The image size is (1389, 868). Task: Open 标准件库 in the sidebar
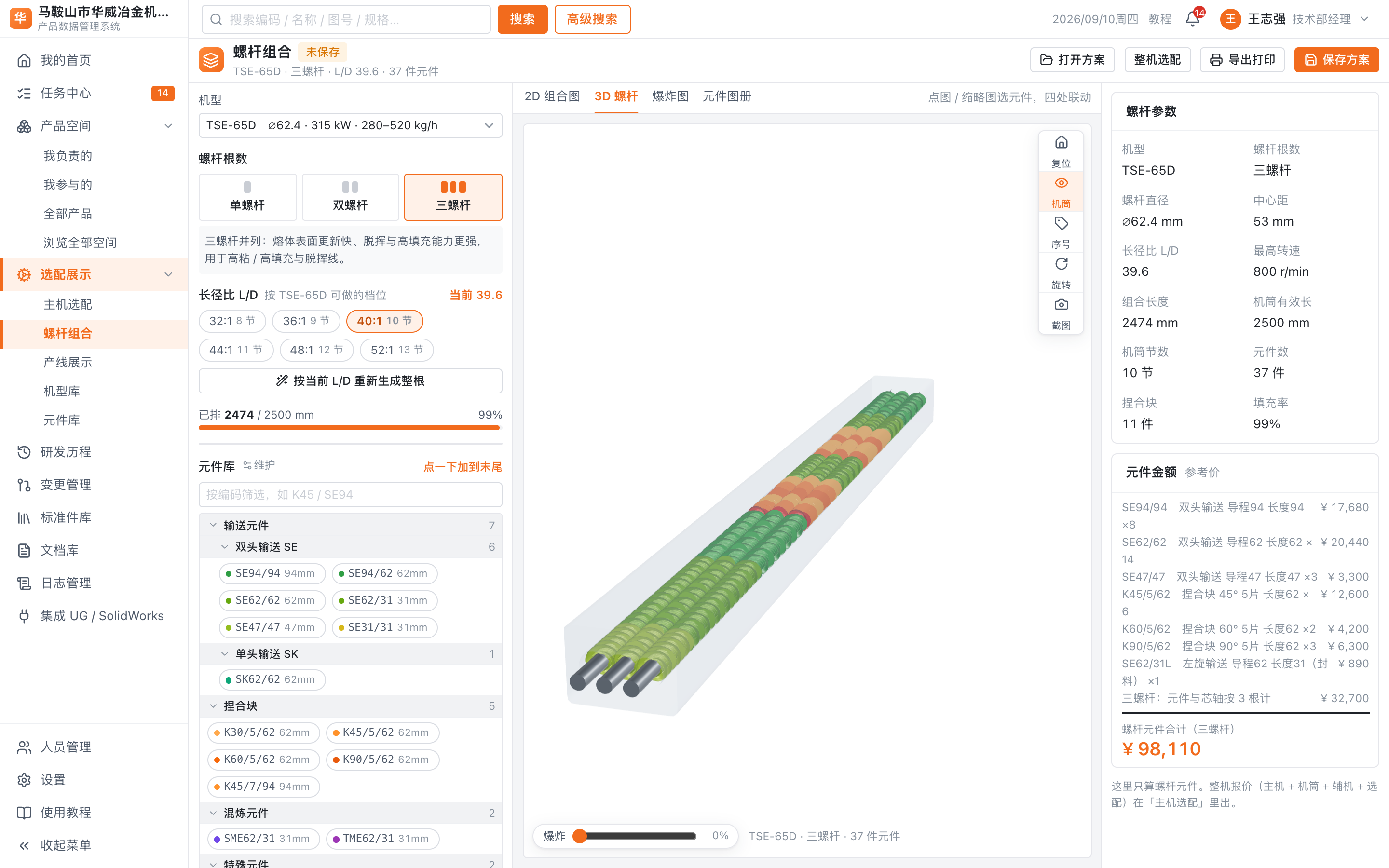coord(94,517)
